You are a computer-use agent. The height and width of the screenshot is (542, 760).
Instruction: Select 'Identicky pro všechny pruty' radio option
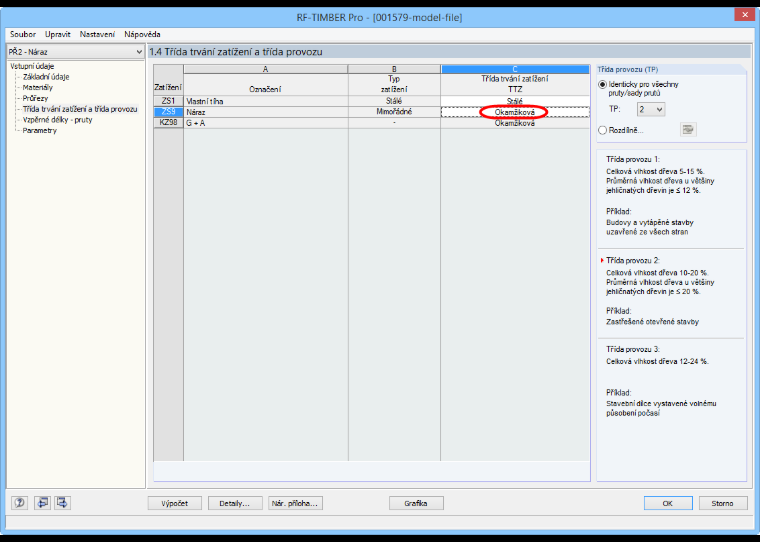coord(602,84)
